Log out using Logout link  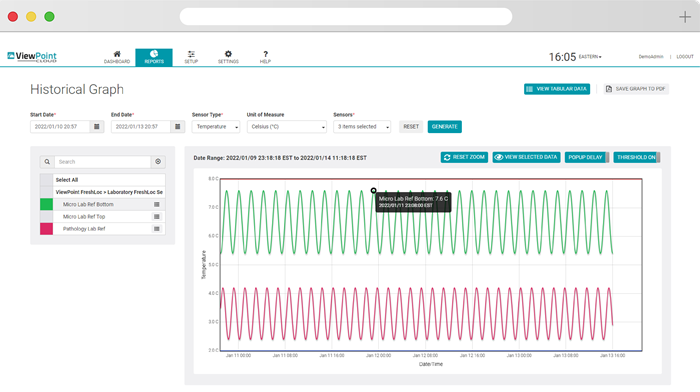coord(685,57)
